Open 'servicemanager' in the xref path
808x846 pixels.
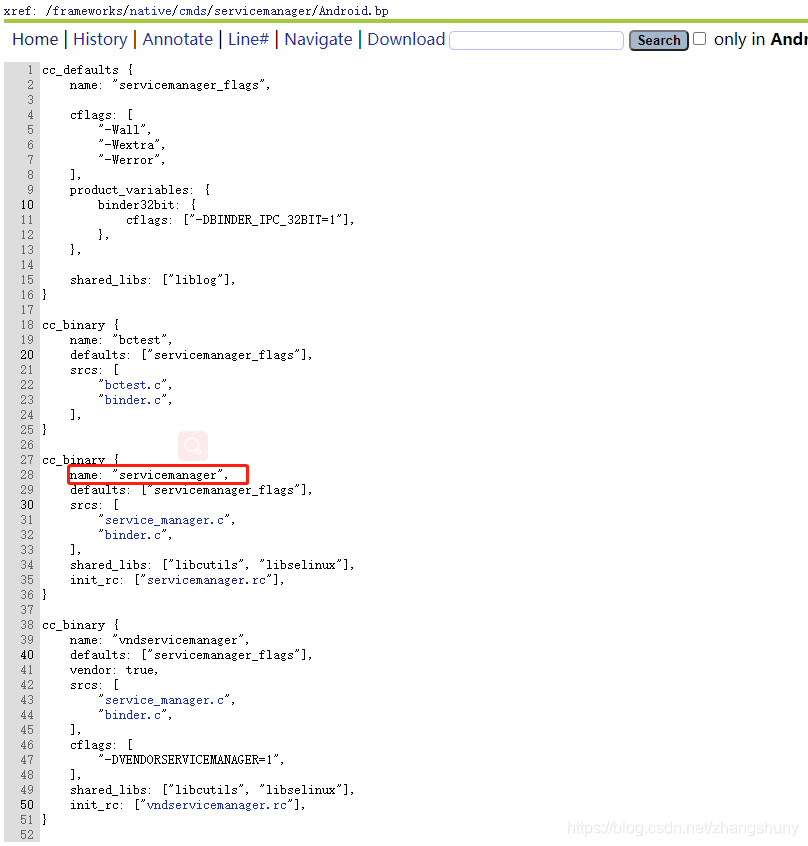(x=263, y=11)
